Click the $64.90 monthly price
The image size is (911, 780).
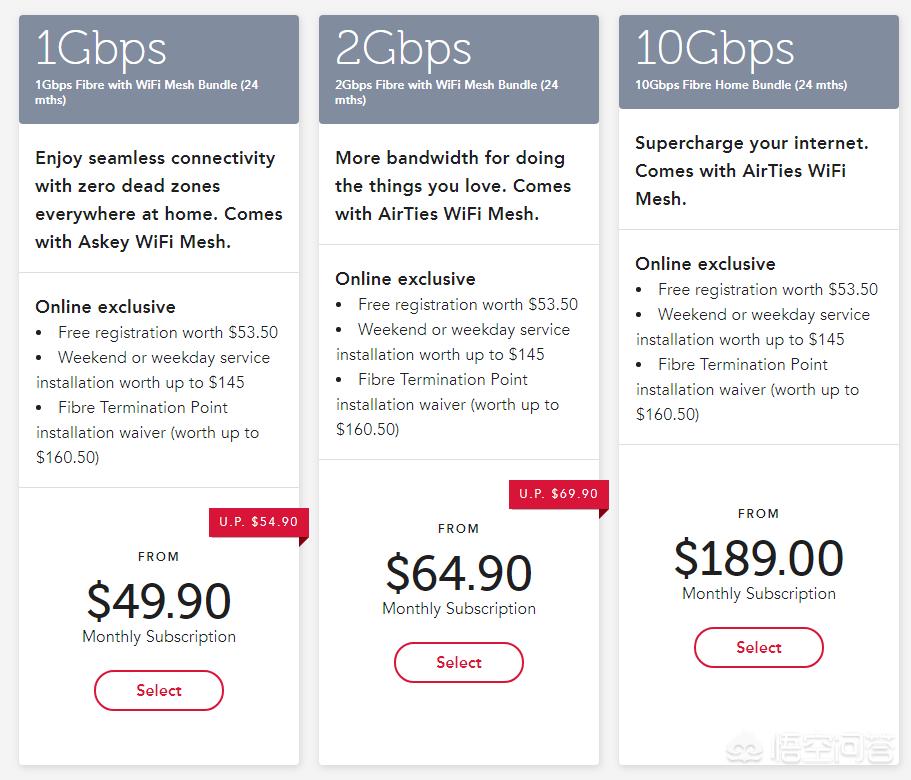[x=458, y=573]
